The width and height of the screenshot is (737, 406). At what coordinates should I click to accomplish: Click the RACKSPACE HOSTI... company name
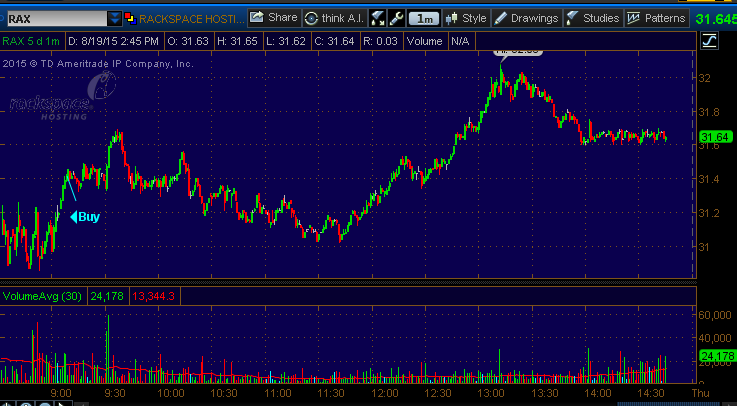pos(192,19)
